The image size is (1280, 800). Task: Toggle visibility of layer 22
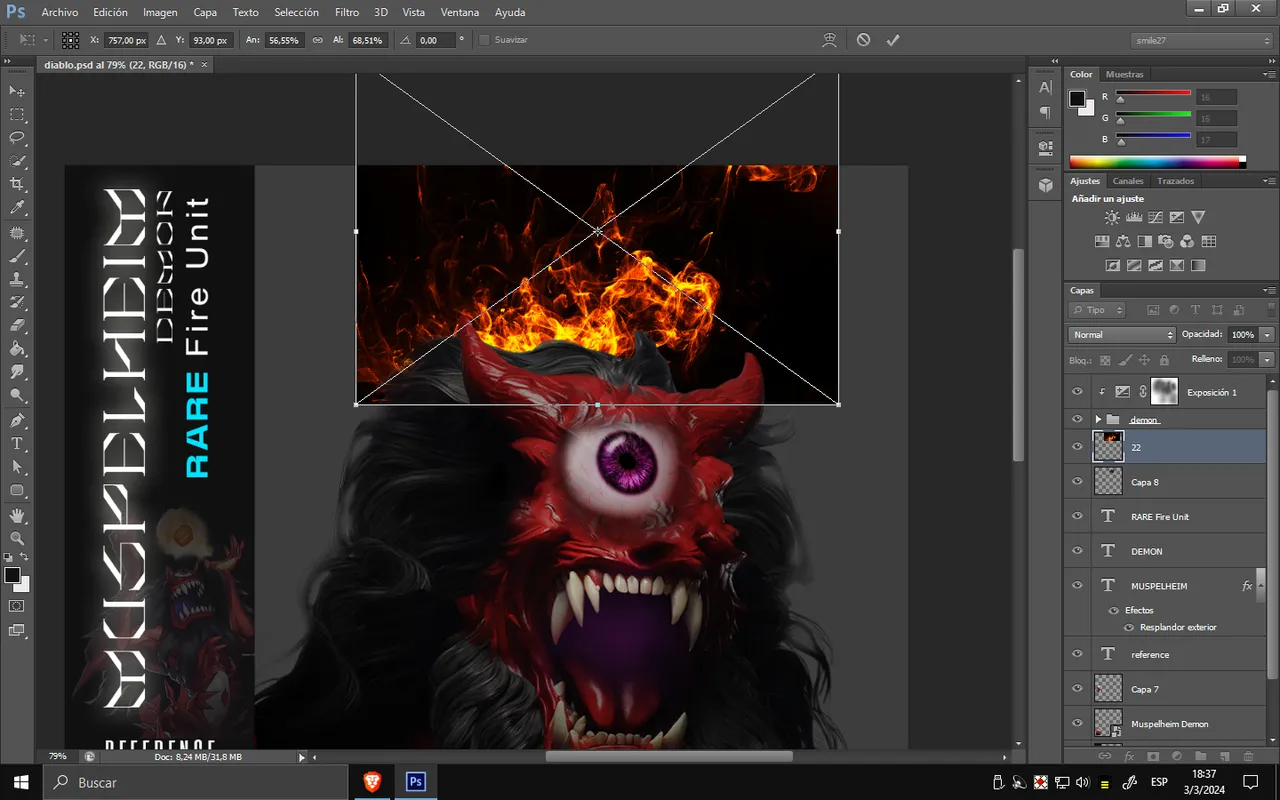click(x=1077, y=447)
